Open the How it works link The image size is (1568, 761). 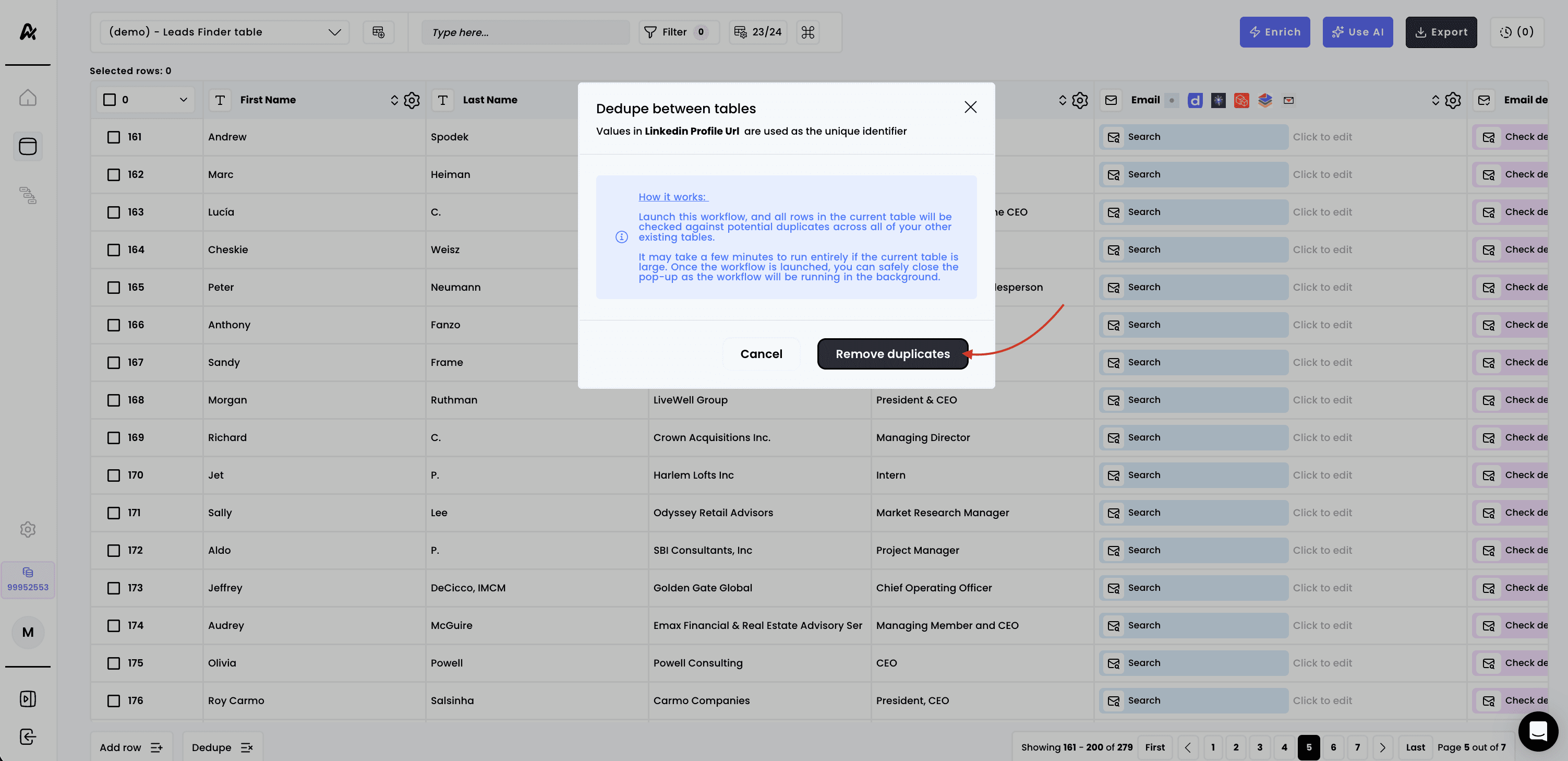coord(672,197)
